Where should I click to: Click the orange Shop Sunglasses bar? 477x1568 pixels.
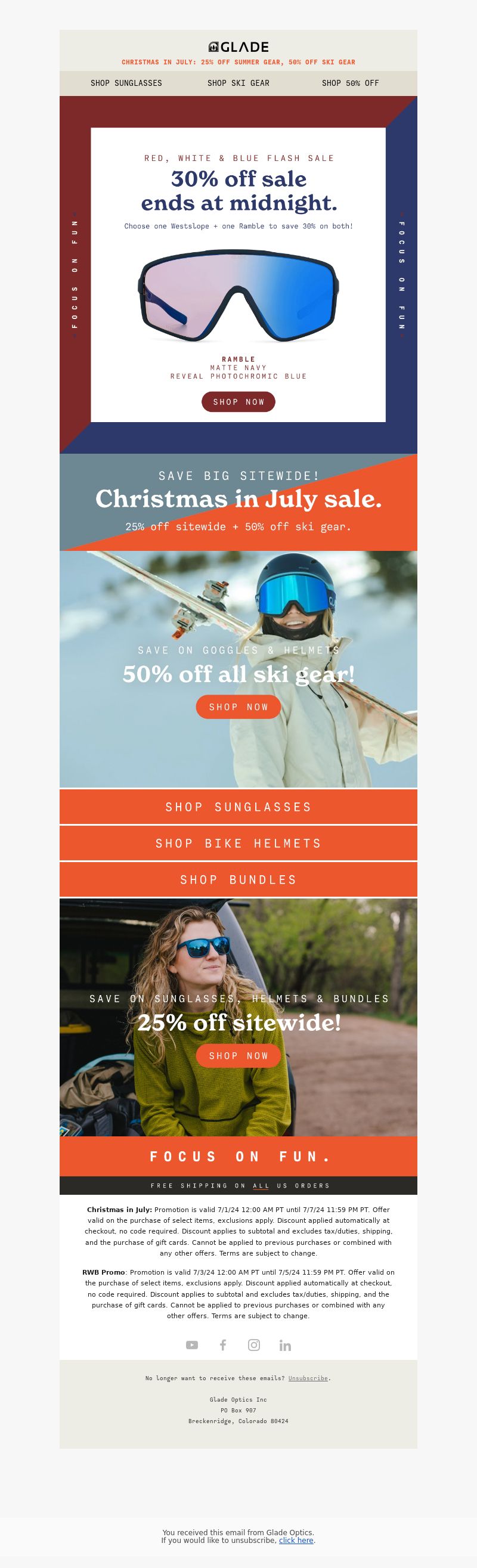click(238, 807)
